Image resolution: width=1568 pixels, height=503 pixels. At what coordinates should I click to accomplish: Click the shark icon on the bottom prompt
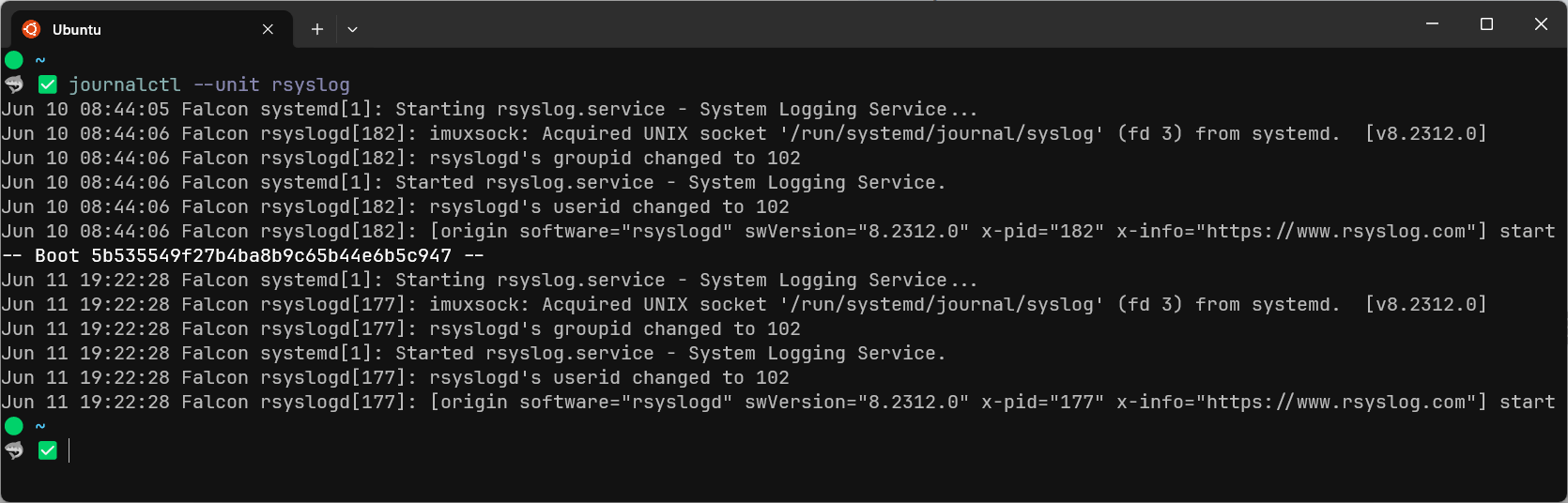[14, 450]
